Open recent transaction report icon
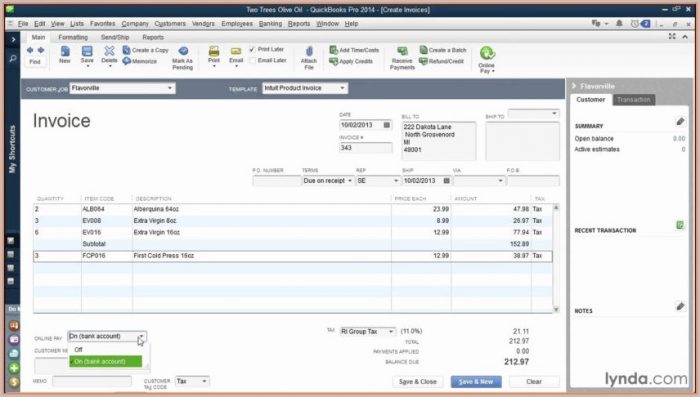Viewport: 700px width, 397px height. tap(679, 225)
